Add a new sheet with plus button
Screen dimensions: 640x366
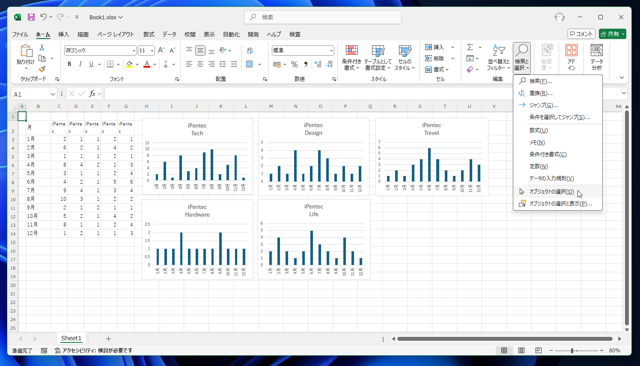point(108,339)
